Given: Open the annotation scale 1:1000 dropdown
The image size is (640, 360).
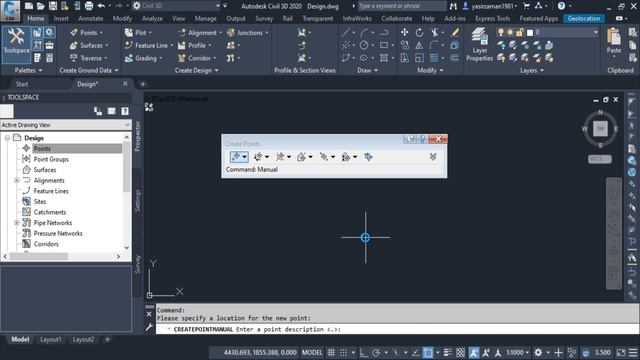Looking at the screenshot, I should tap(517, 352).
